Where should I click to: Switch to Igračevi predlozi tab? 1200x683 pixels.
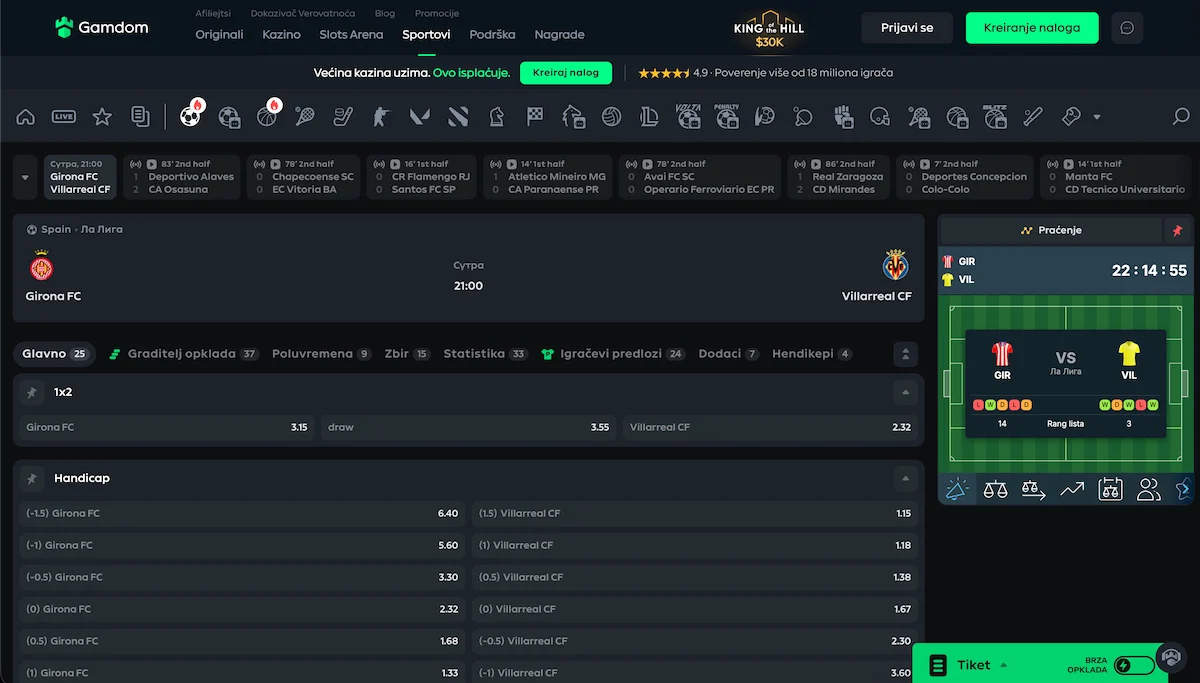pyautogui.click(x=613, y=354)
